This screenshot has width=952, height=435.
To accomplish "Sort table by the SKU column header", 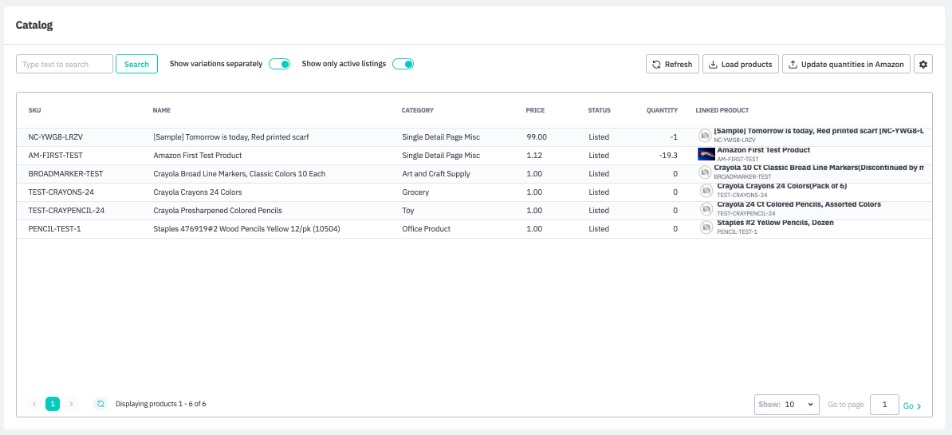I will (x=35, y=110).
